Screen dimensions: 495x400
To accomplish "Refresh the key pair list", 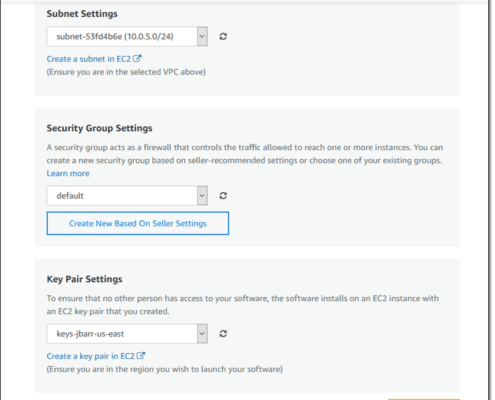I will 223,334.
